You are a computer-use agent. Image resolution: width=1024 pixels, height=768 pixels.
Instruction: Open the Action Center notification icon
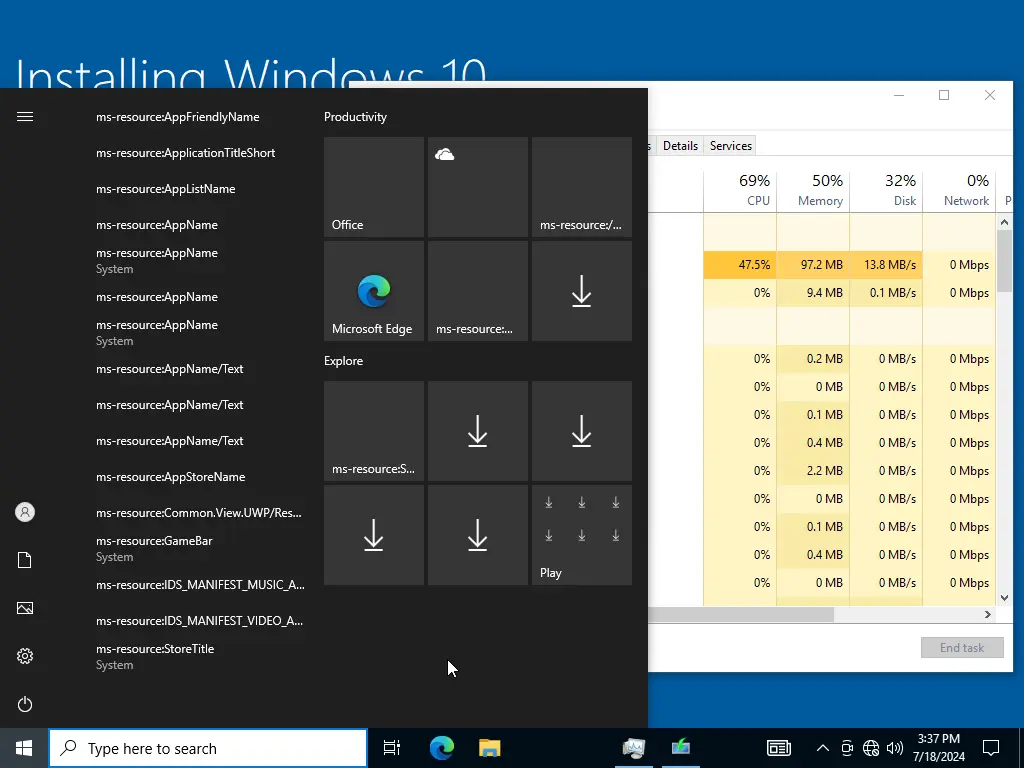point(991,748)
